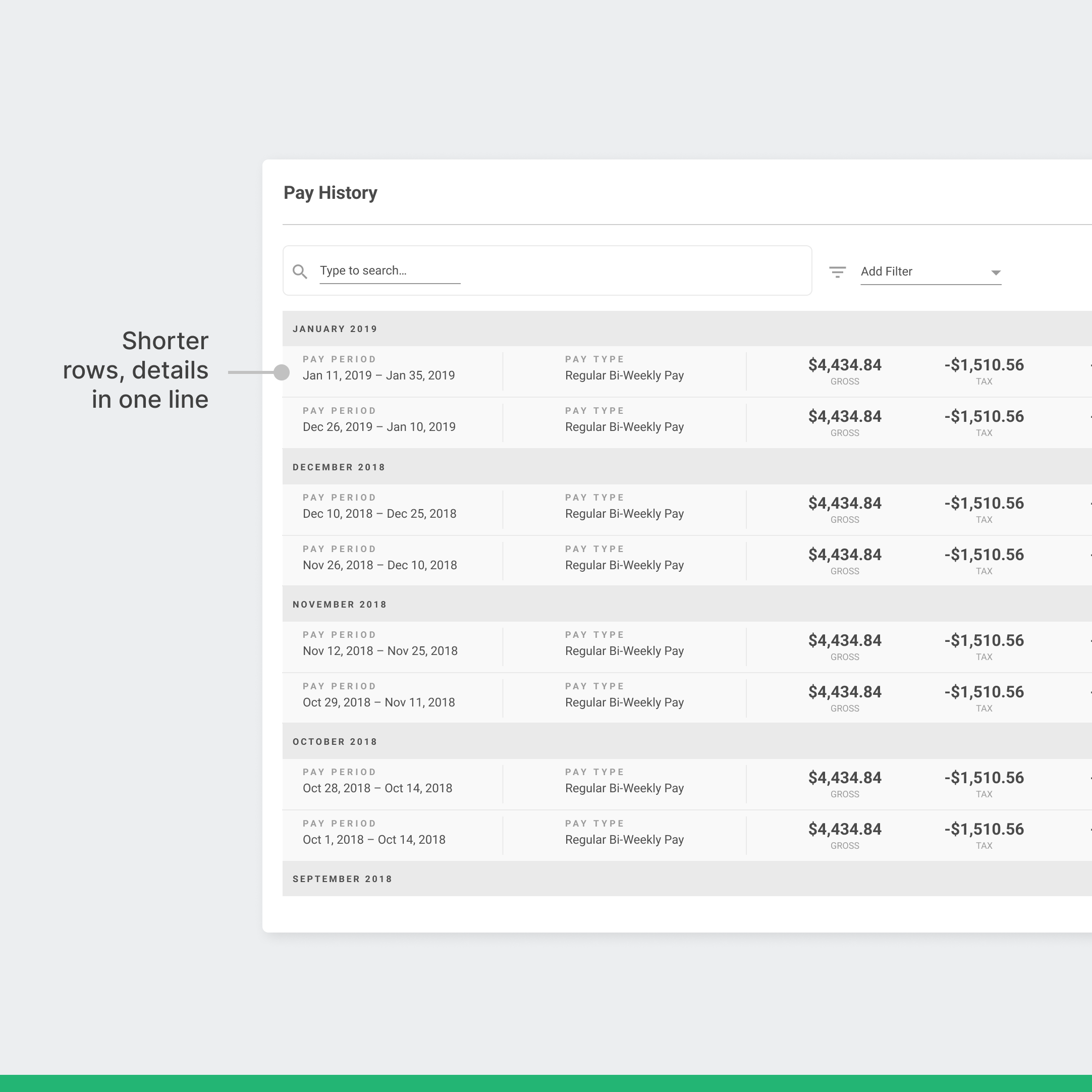
Task: Open pay period Nov 26, 2018 row
Action: click(379, 565)
